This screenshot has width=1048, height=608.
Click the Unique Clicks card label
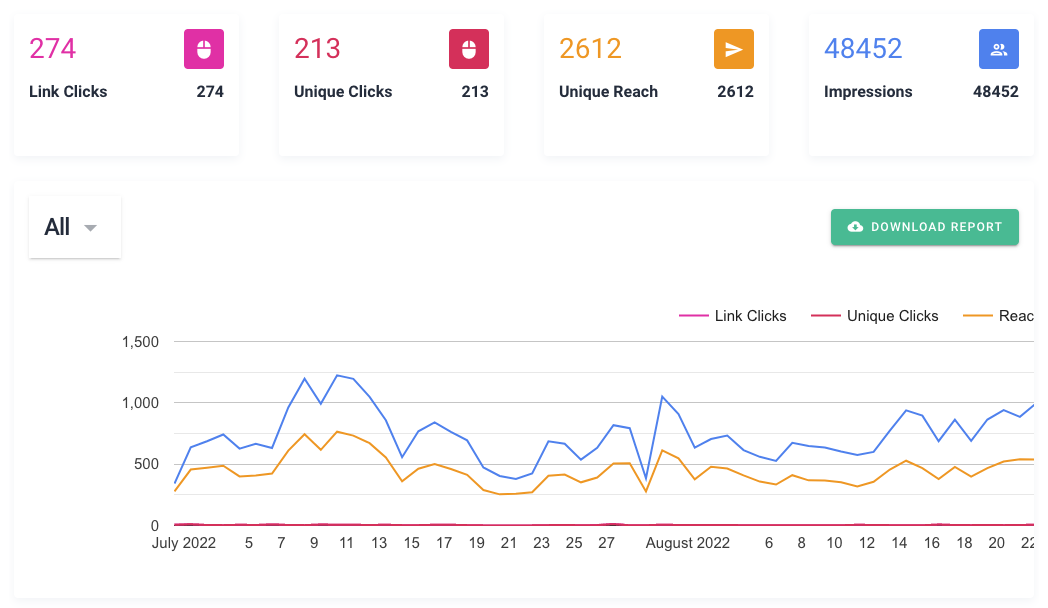(x=343, y=92)
